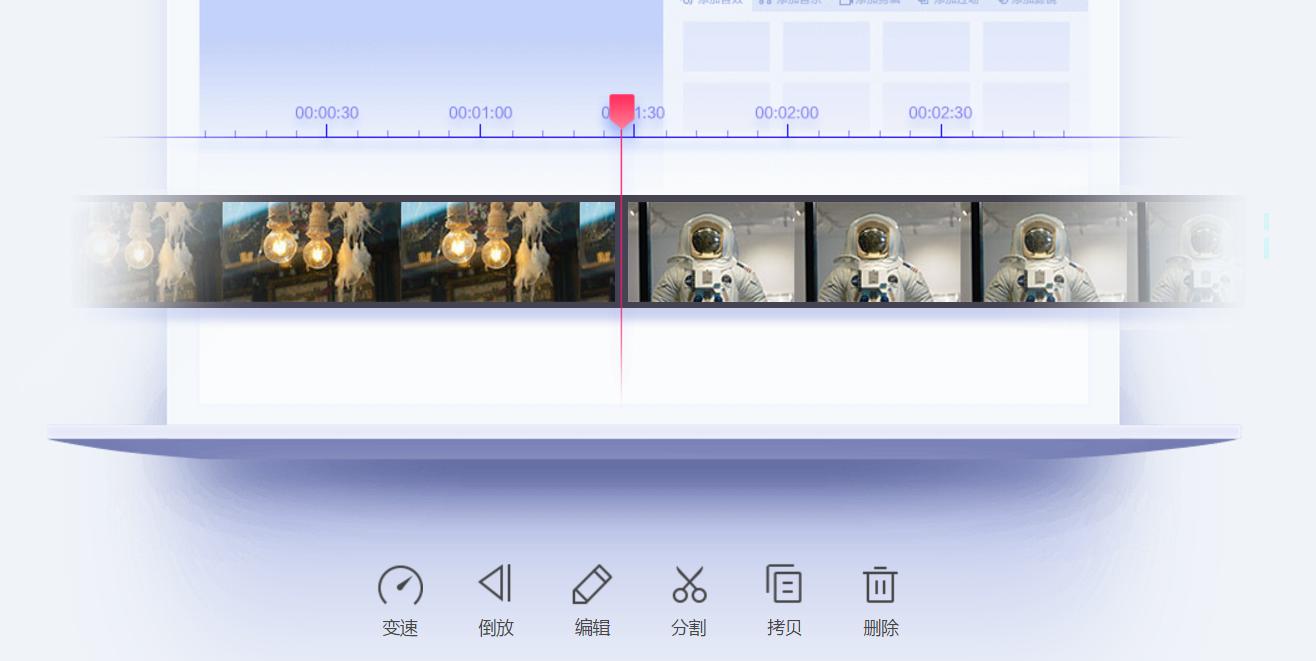Select the 变速 speed adjustment tool
The height and width of the screenshot is (661, 1316).
[x=401, y=583]
